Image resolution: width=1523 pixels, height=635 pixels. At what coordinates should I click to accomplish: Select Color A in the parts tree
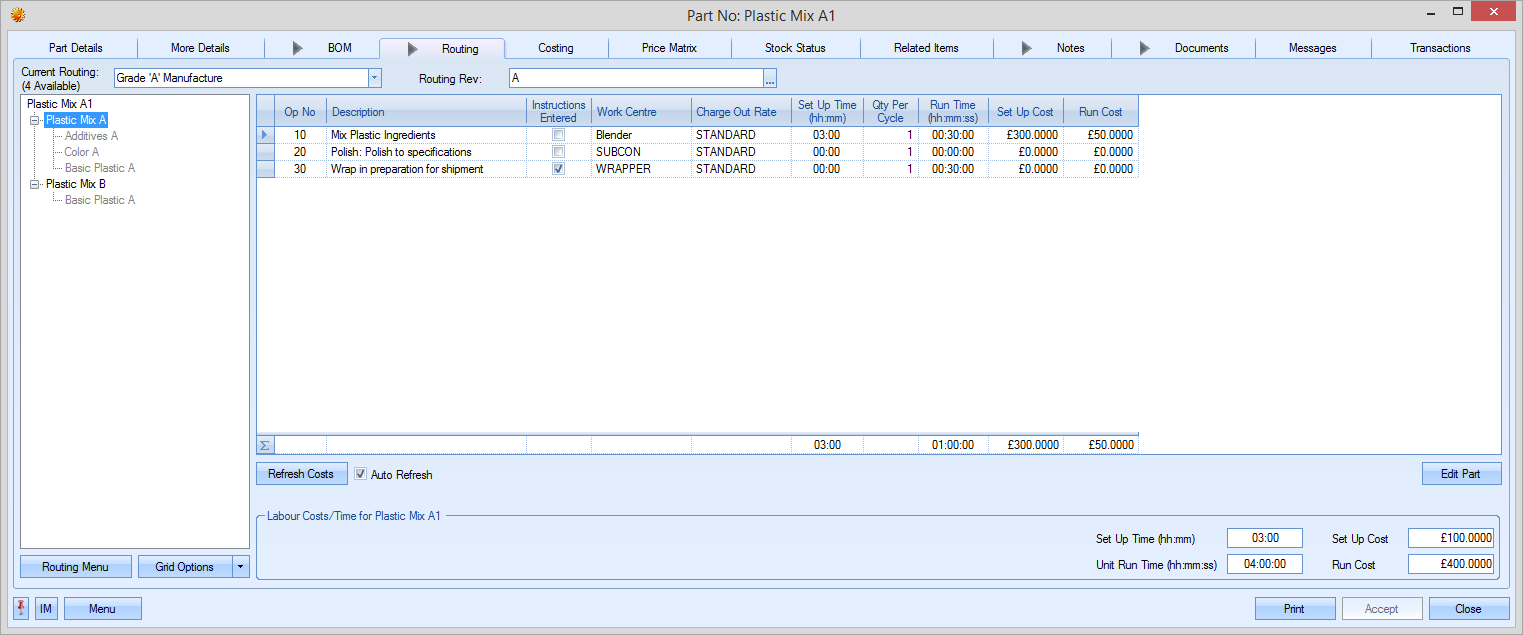click(82, 152)
